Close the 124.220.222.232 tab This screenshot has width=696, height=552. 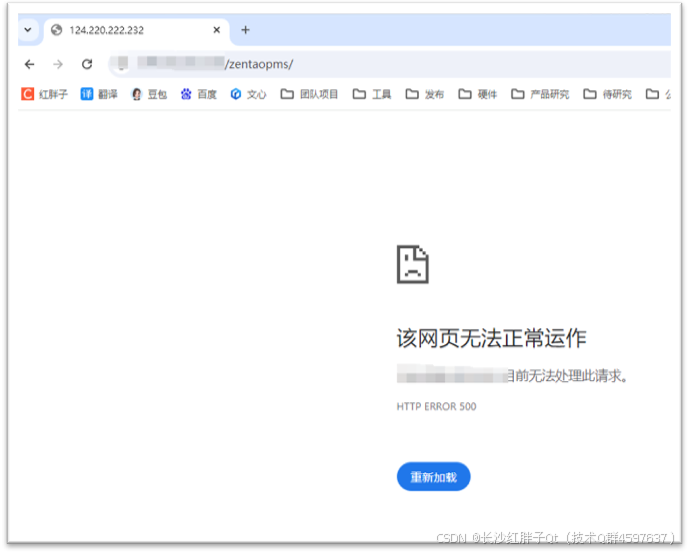pos(217,30)
